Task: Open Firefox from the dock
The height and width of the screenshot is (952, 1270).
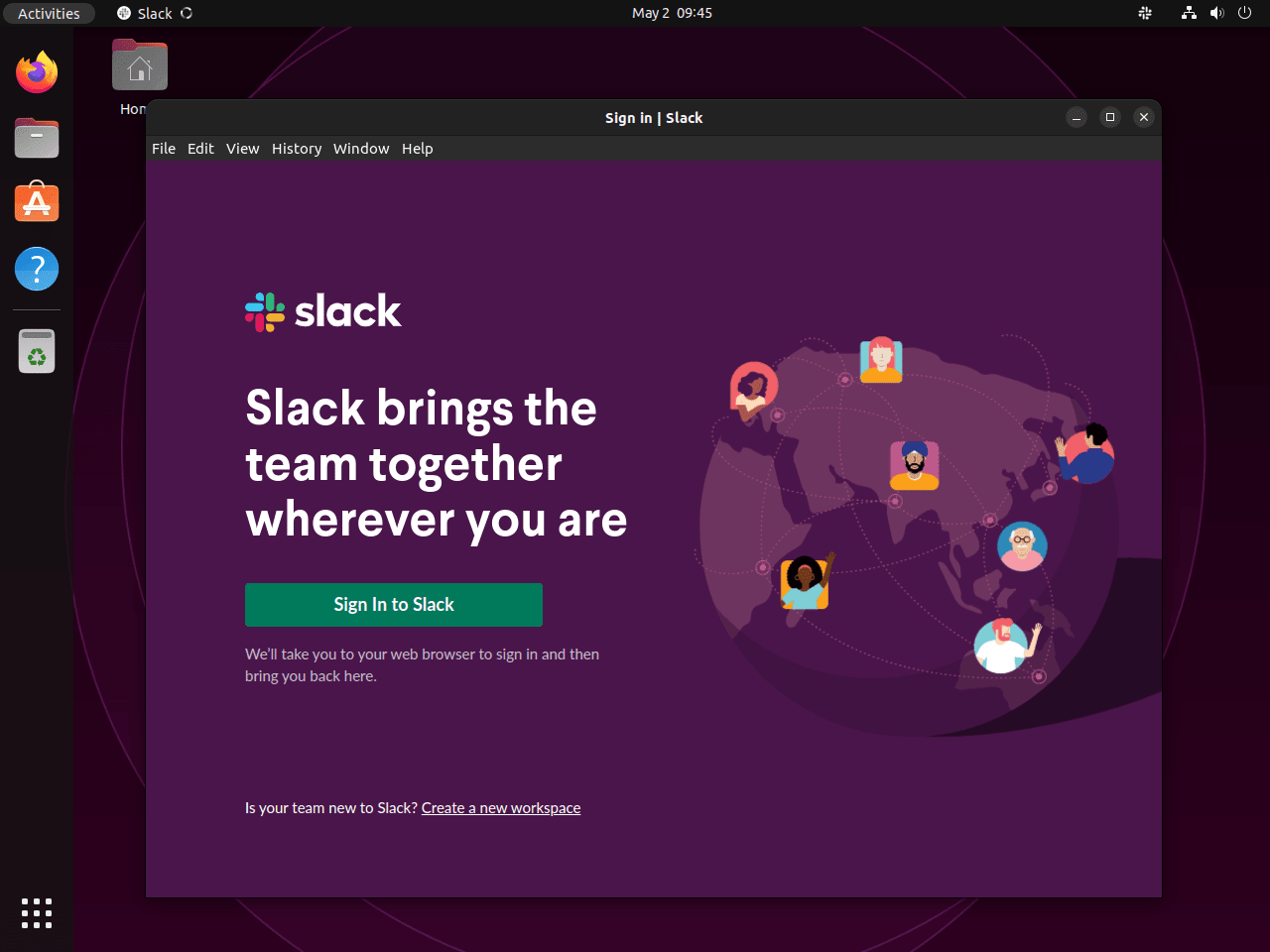Action: [37, 72]
